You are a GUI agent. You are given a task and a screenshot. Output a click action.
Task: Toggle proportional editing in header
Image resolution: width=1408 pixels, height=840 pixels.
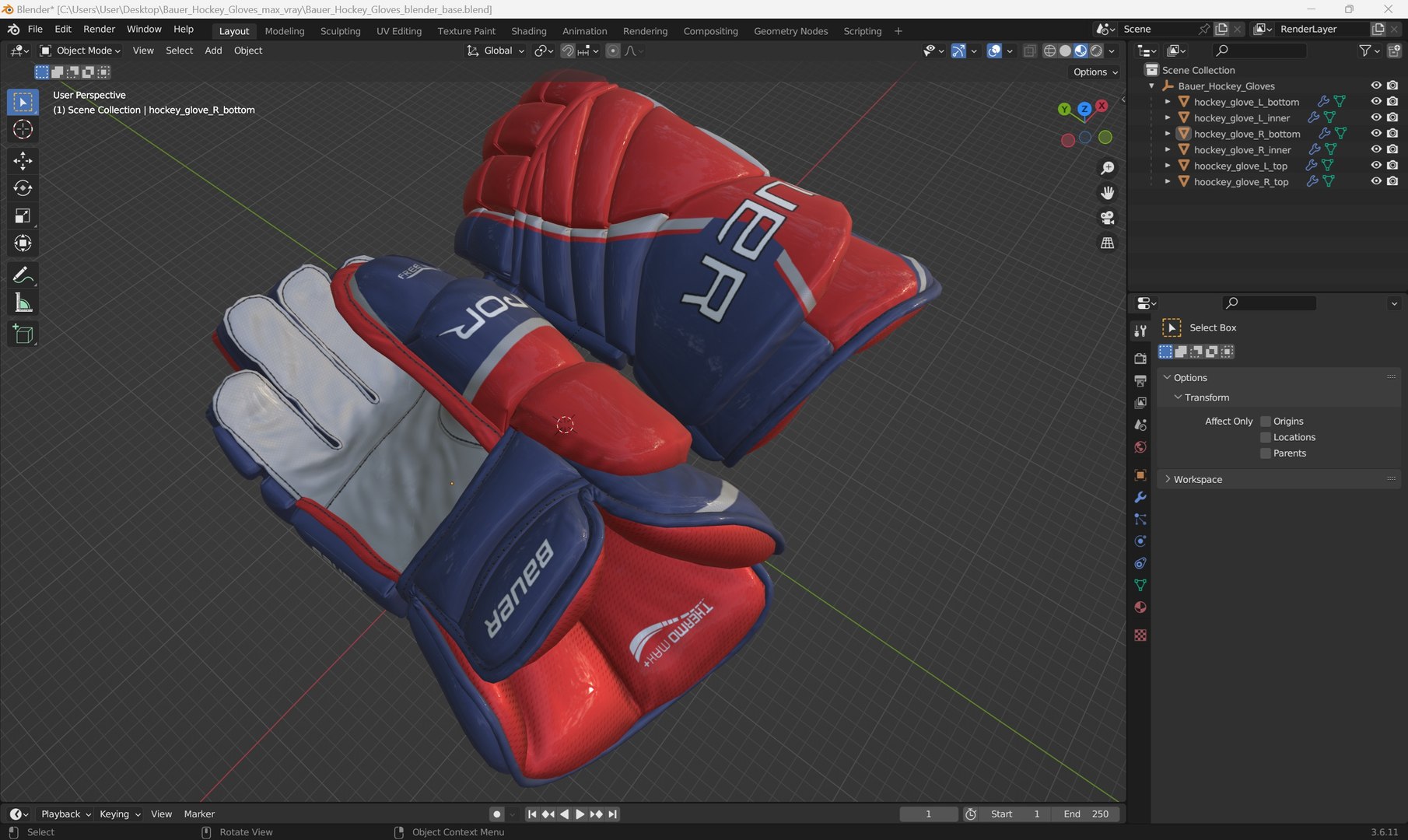click(x=613, y=51)
